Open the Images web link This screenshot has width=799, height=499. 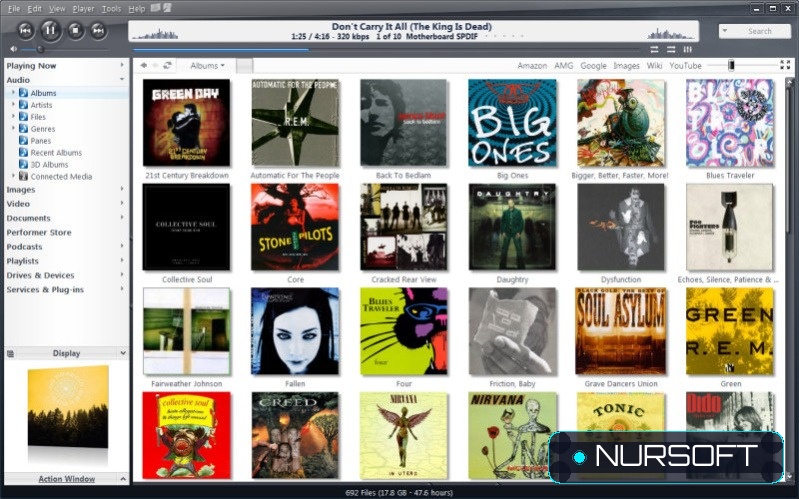[626, 66]
